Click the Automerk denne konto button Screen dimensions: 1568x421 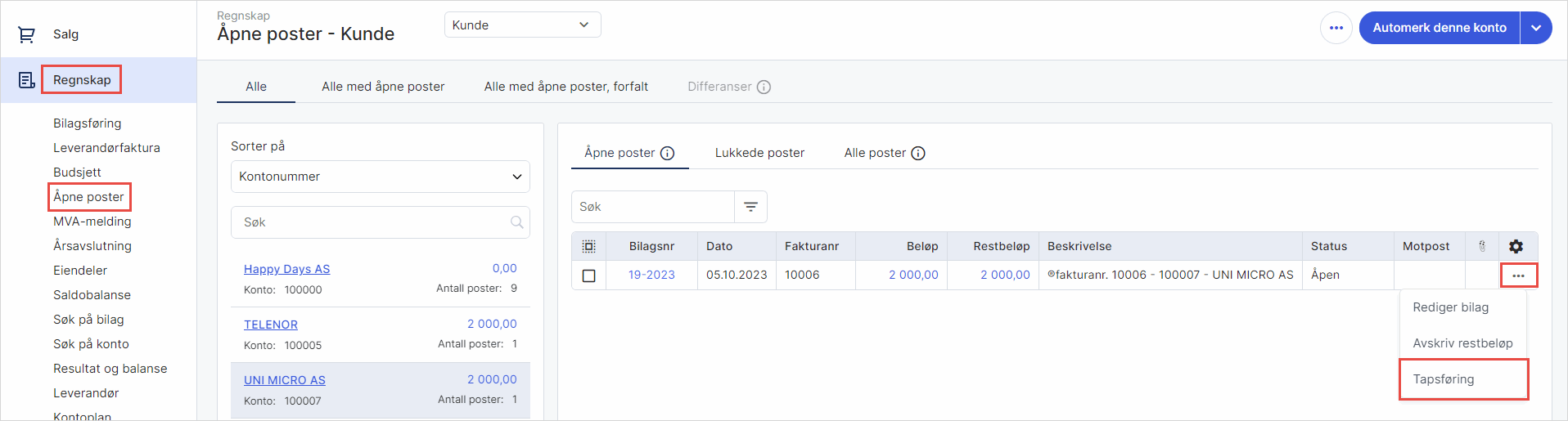click(1439, 28)
